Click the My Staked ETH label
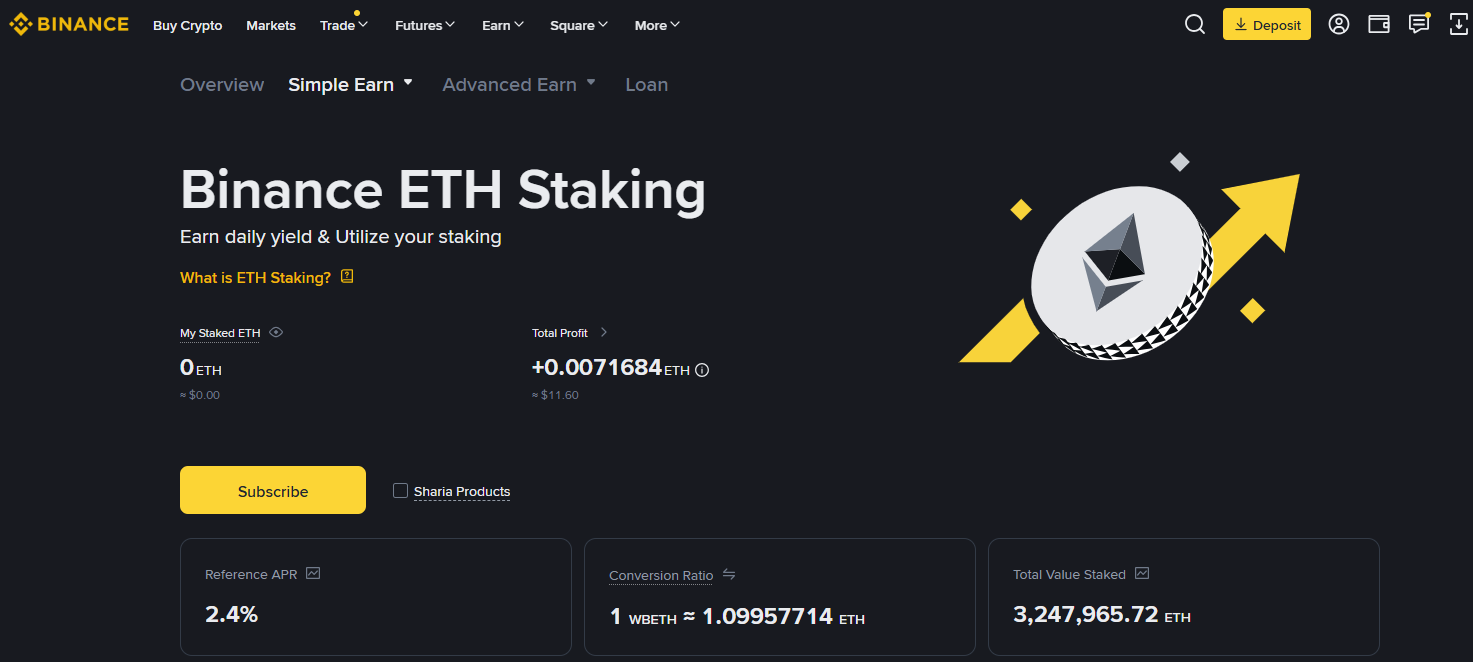1473x662 pixels. click(220, 333)
